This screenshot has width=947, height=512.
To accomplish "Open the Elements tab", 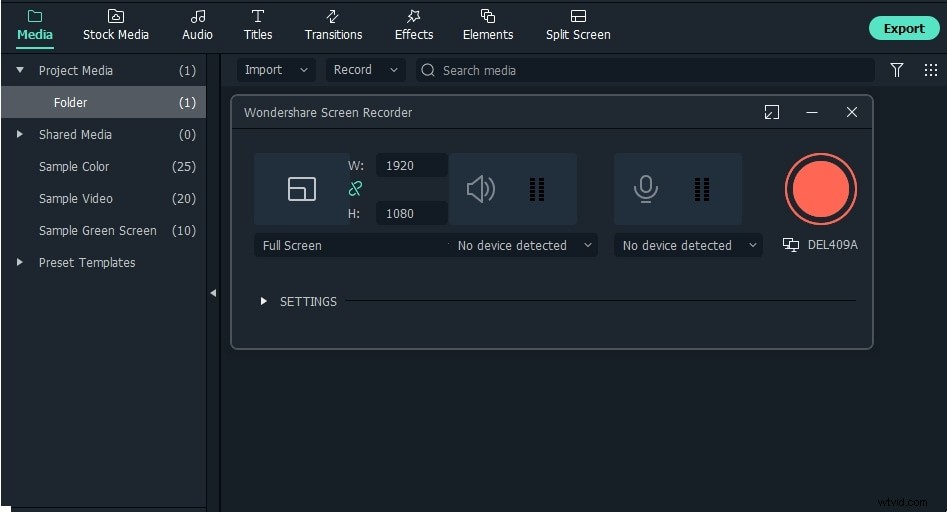I will [x=487, y=25].
